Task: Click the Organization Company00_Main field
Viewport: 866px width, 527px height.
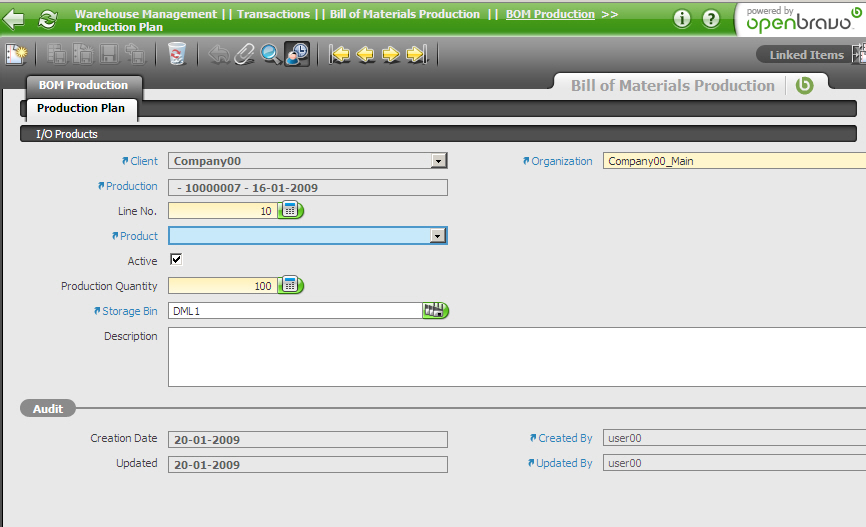Action: point(735,161)
